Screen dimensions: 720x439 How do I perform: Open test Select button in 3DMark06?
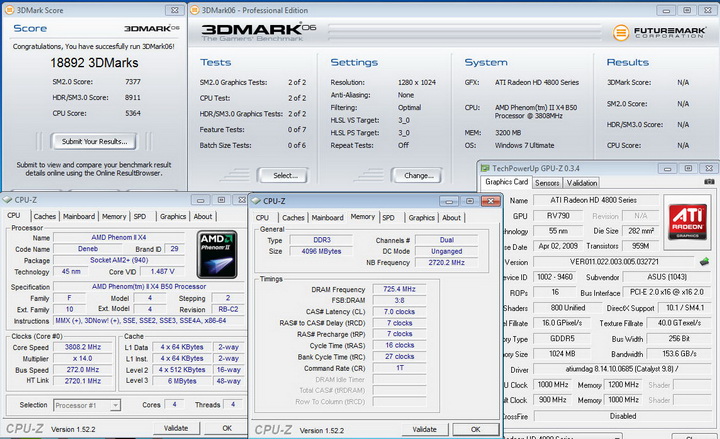[282, 175]
